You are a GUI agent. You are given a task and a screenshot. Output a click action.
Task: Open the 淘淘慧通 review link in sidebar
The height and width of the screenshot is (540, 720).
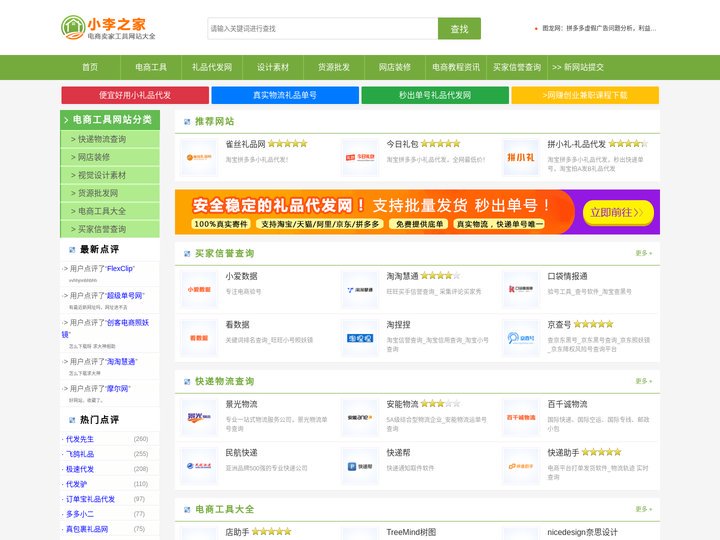[x=122, y=362]
